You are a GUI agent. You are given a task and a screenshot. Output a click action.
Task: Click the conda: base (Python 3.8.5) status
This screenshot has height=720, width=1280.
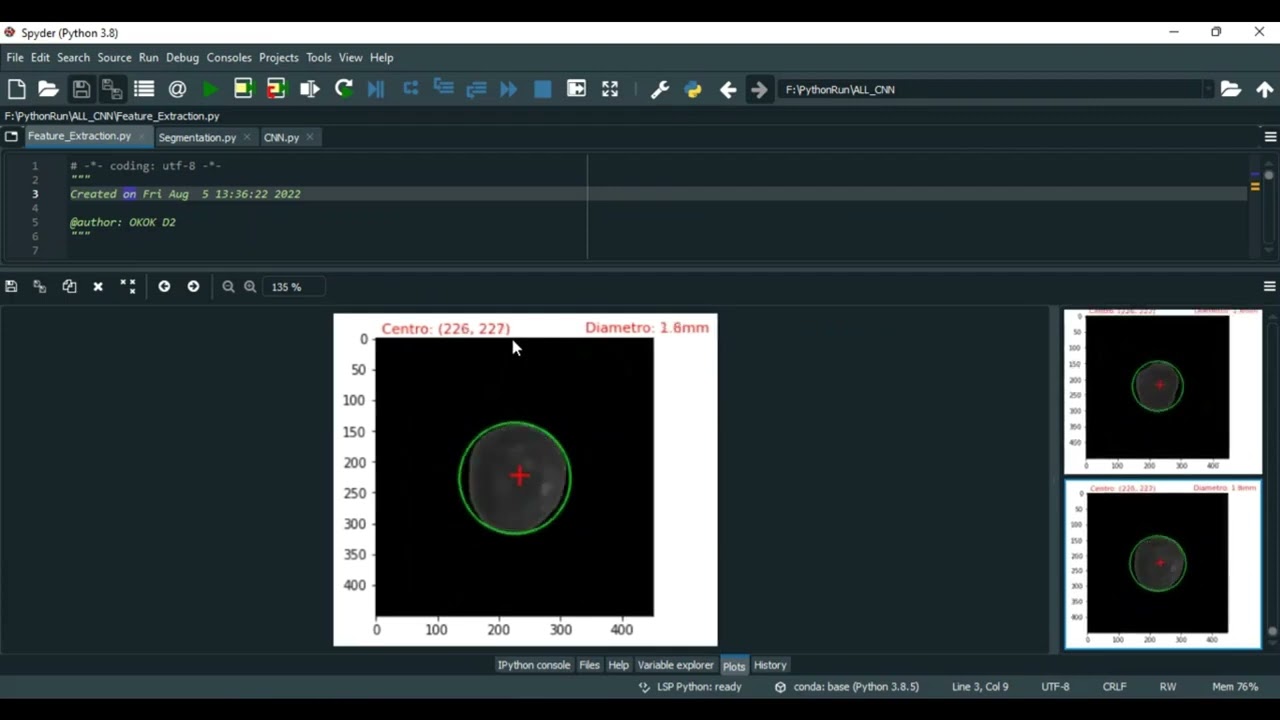pyautogui.click(x=846, y=687)
